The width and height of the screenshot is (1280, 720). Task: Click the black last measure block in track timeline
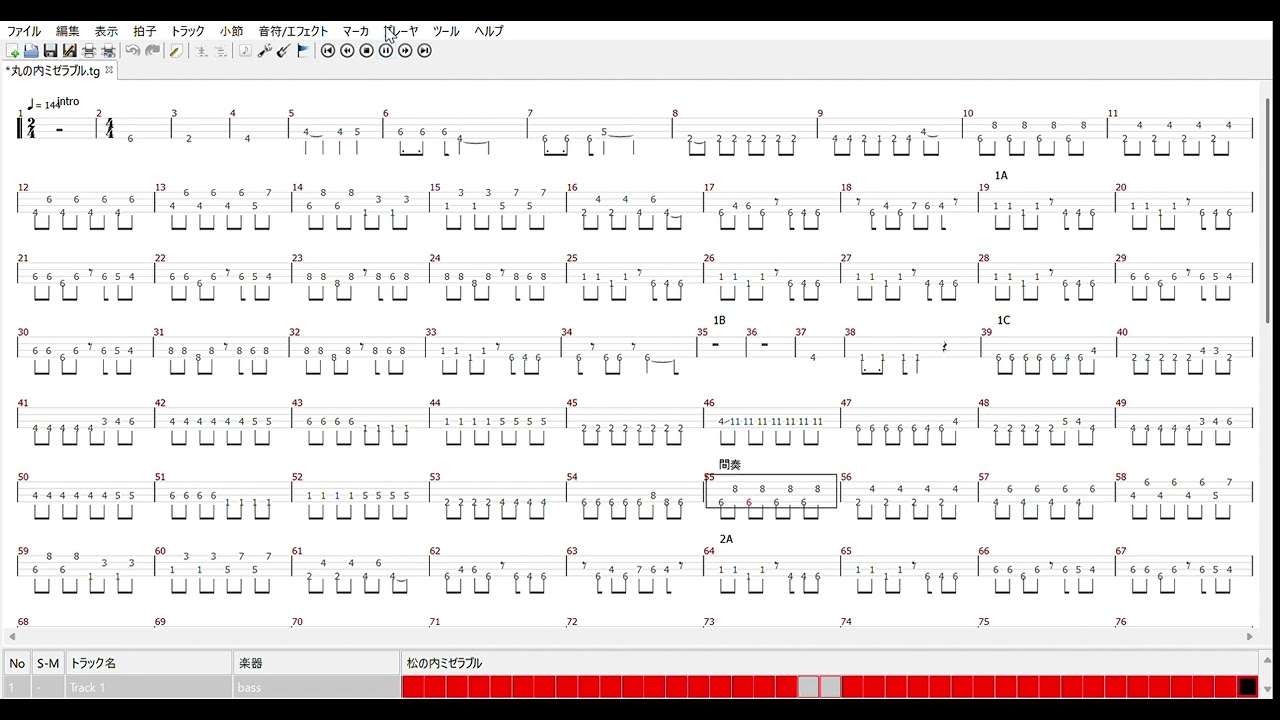point(1247,687)
